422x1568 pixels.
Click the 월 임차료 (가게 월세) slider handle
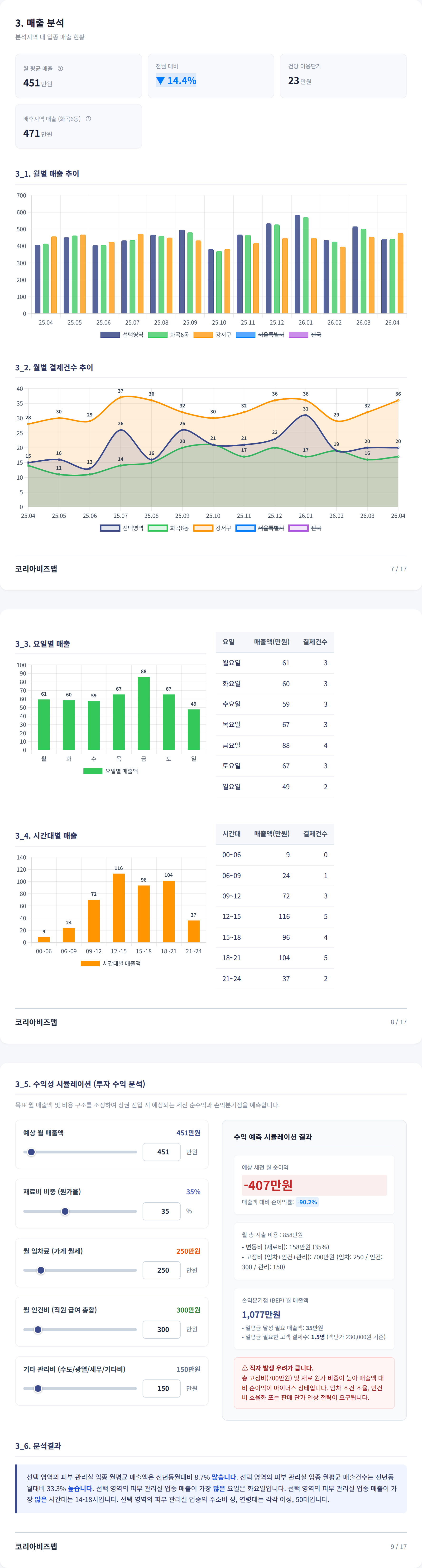41,1270
